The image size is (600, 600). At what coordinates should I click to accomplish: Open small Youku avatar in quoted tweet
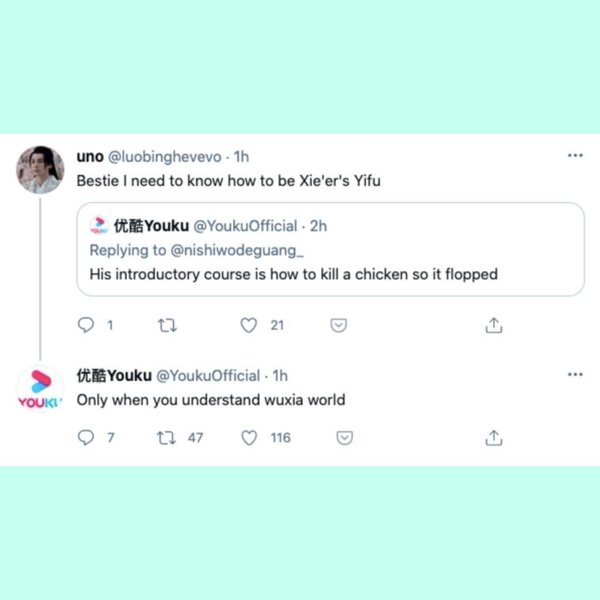(x=99, y=225)
